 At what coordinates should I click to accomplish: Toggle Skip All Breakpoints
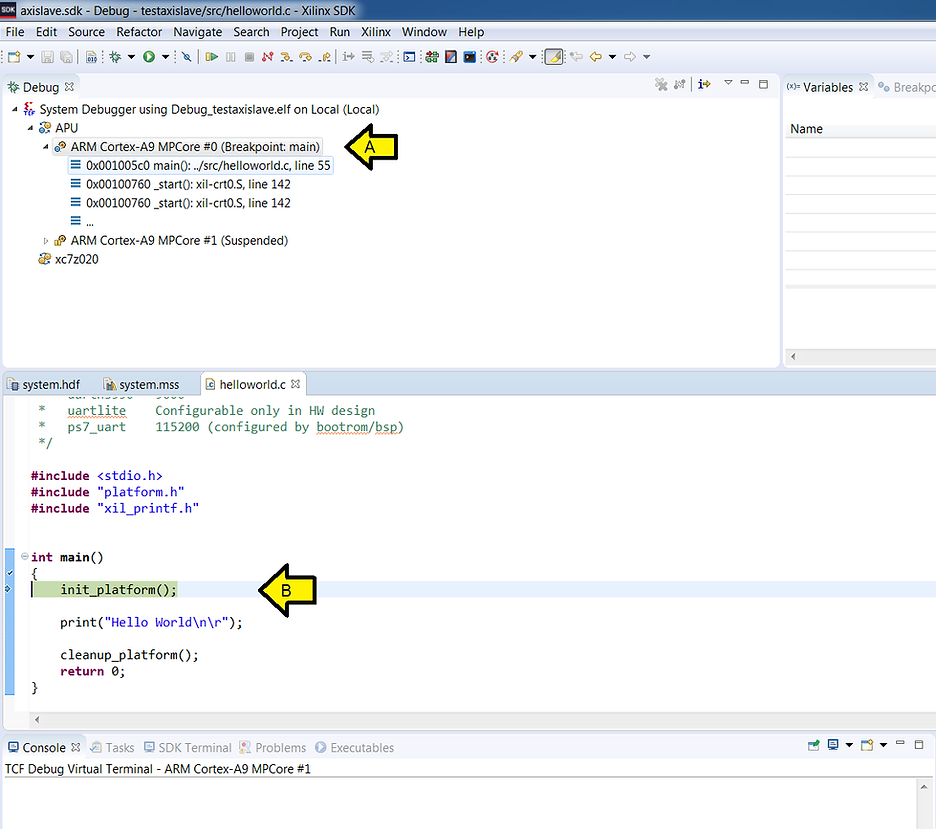(x=187, y=56)
